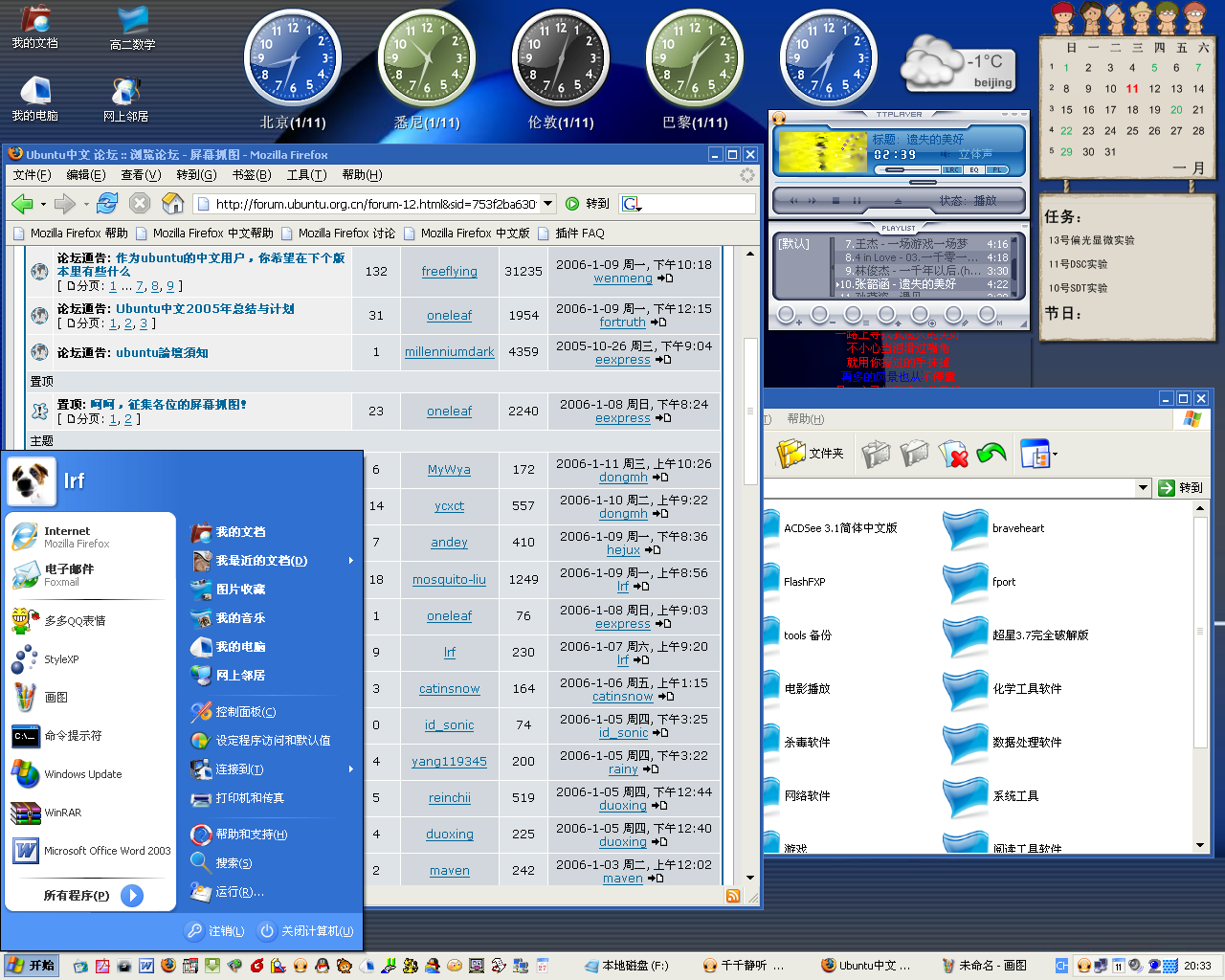Click date 11 on desktop calendar
The image size is (1225, 980).
pos(1132,89)
